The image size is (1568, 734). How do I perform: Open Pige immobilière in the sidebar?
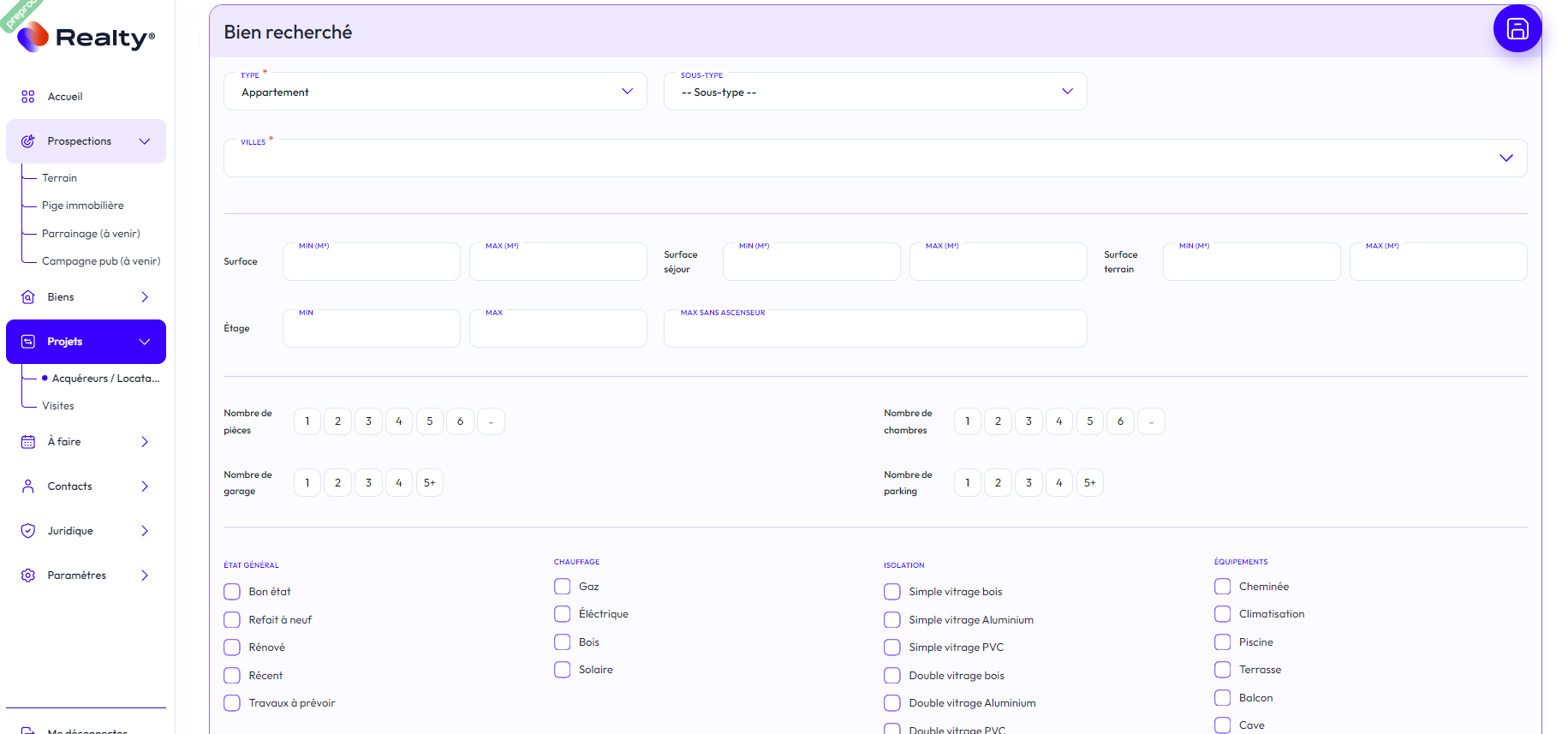click(83, 206)
